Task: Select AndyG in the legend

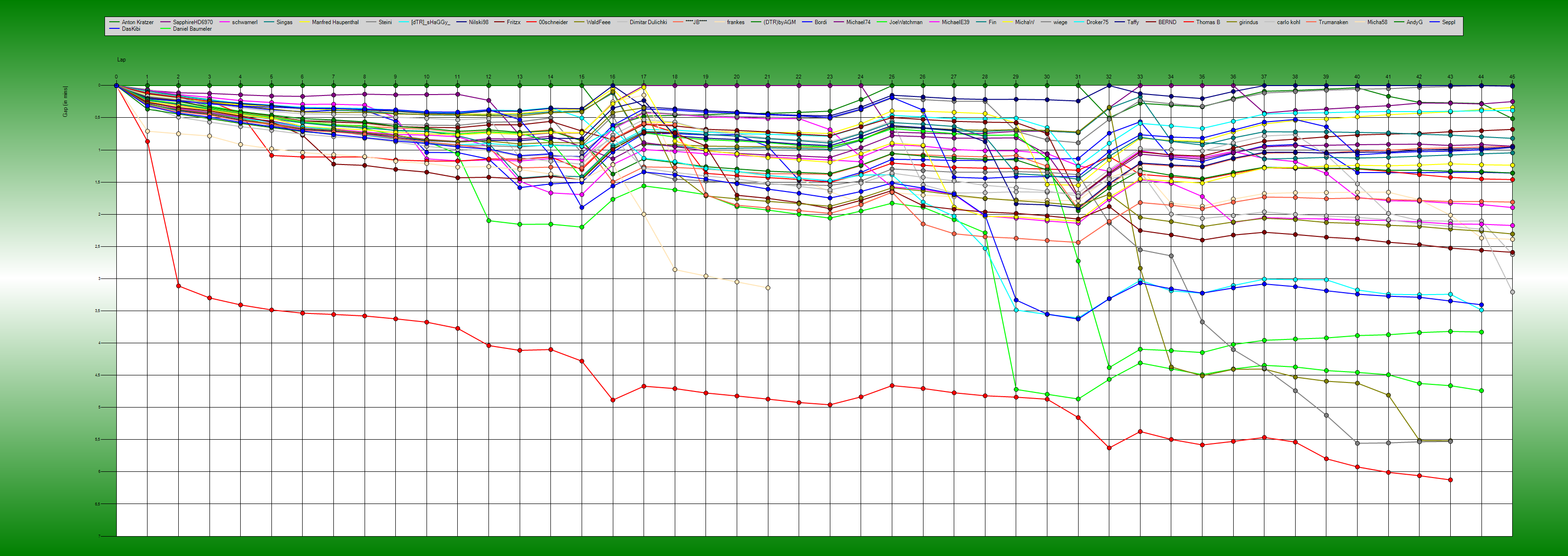Action: pos(1414,23)
